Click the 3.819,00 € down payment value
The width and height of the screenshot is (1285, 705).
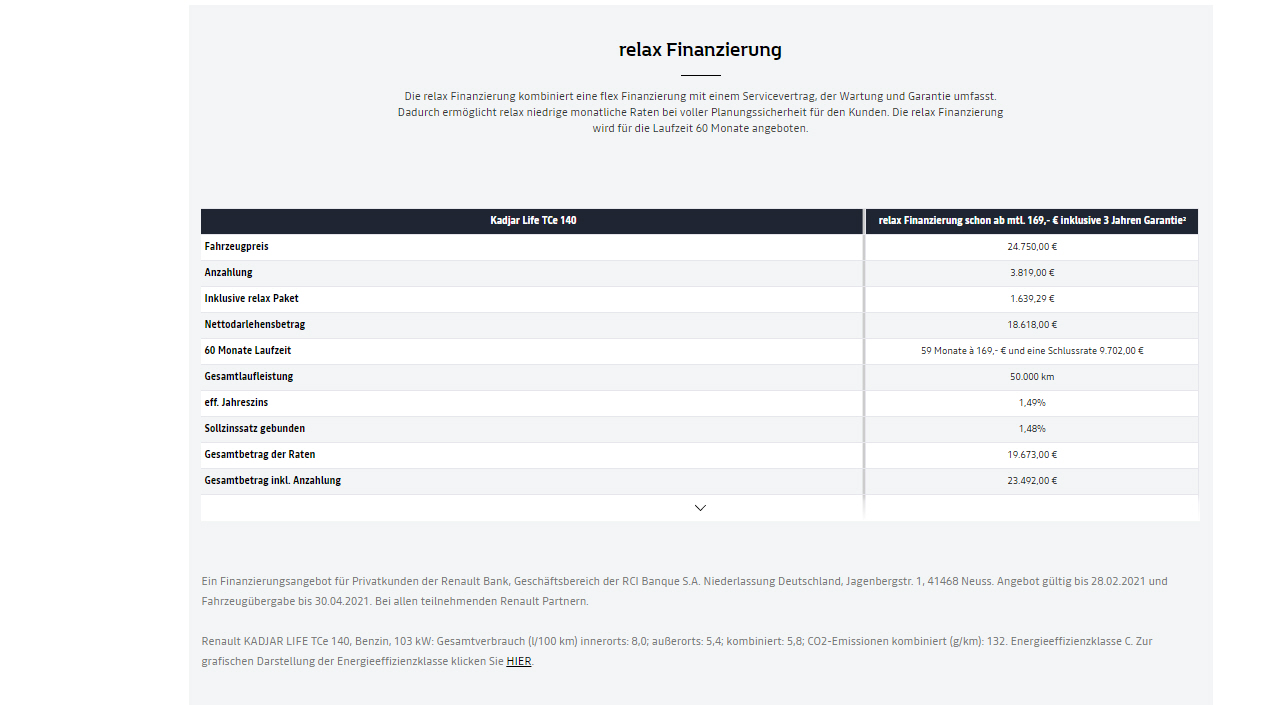(x=1032, y=273)
